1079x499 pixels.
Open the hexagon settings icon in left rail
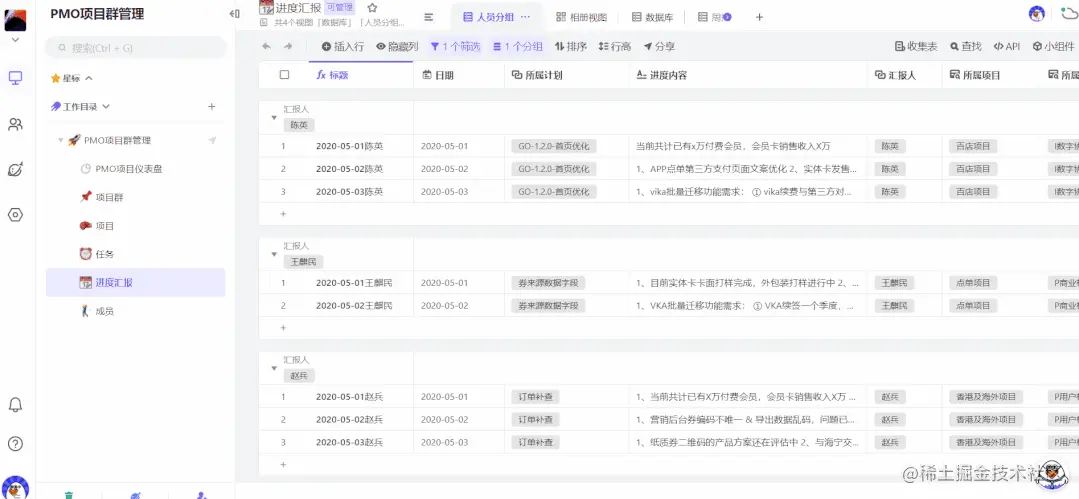click(15, 215)
